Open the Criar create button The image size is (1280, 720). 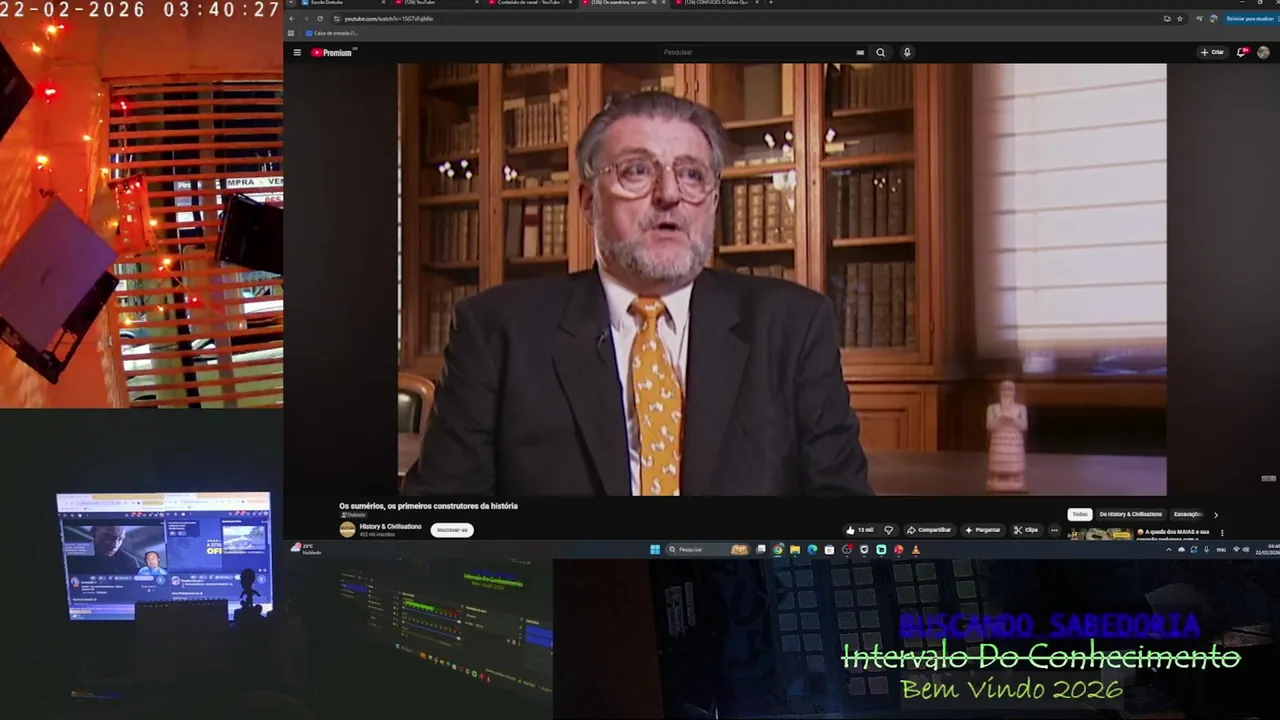(x=1212, y=52)
